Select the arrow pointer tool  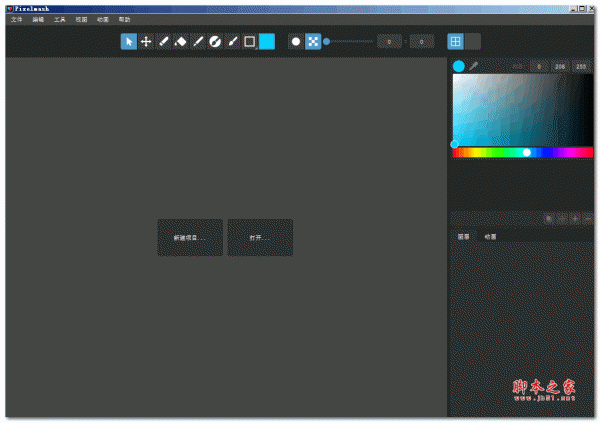pyautogui.click(x=129, y=41)
